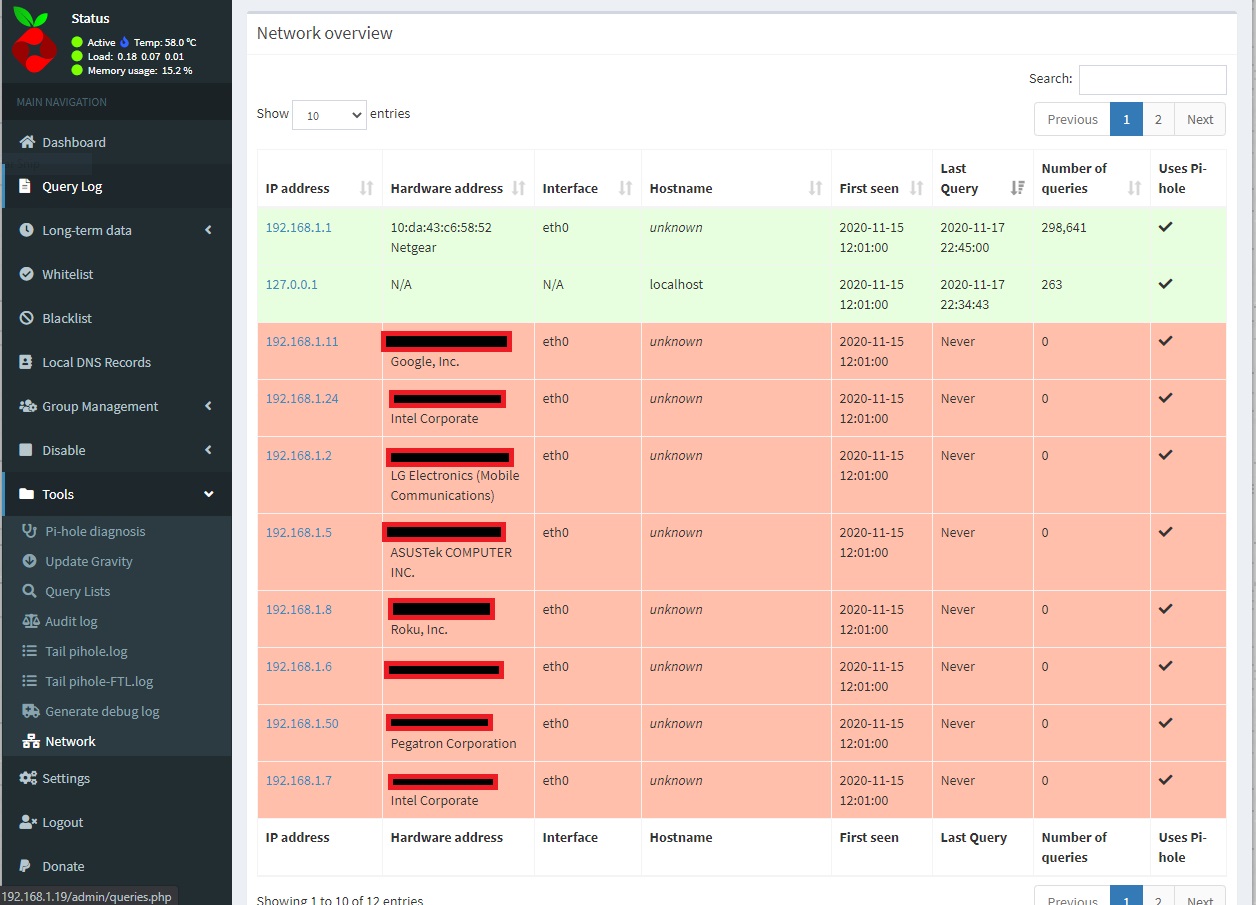Click the Pi-hole diagnosis stethoscope icon
Viewport: 1256px width, 905px height.
[29, 531]
